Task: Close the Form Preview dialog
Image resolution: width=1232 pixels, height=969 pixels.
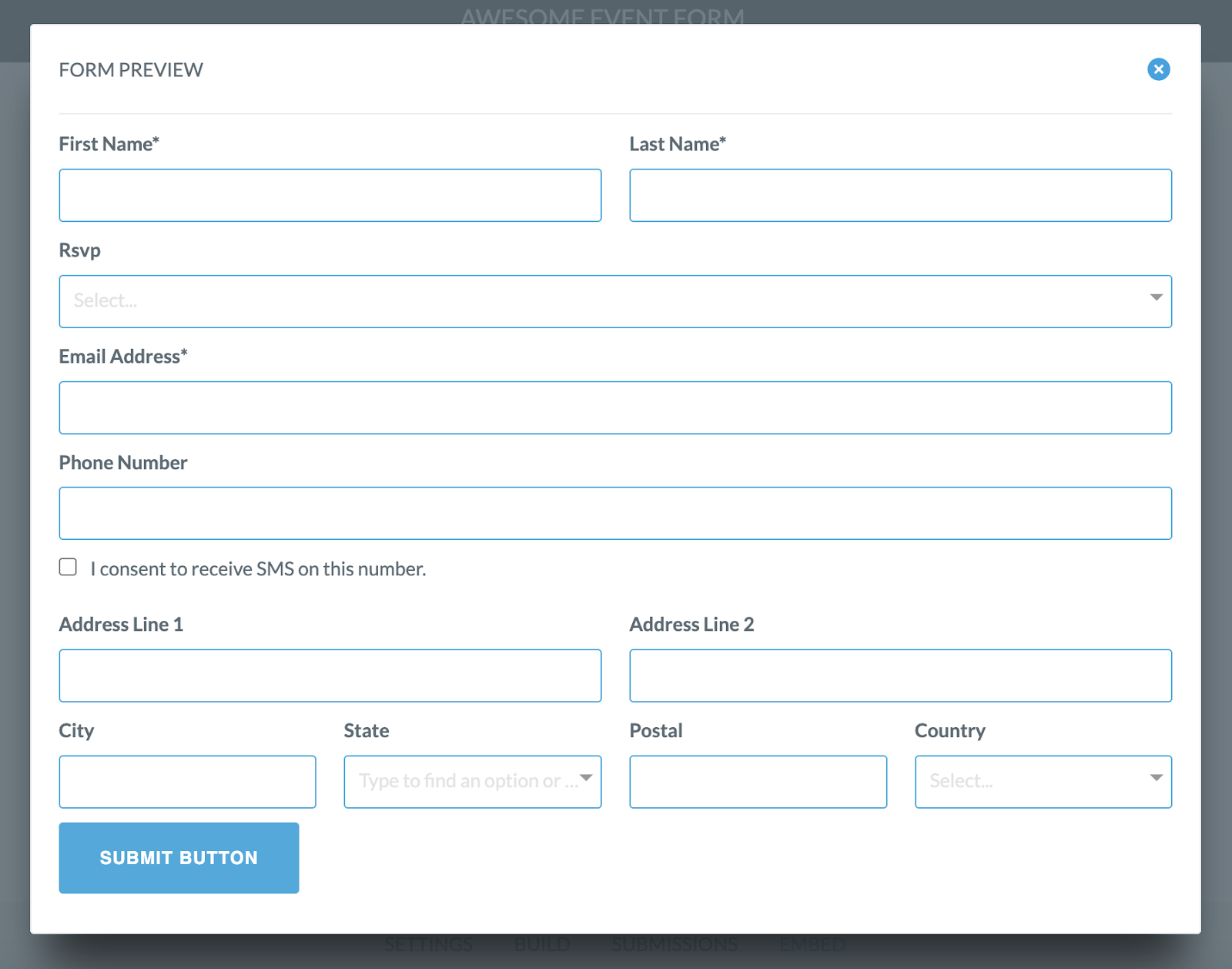Action: click(1158, 69)
